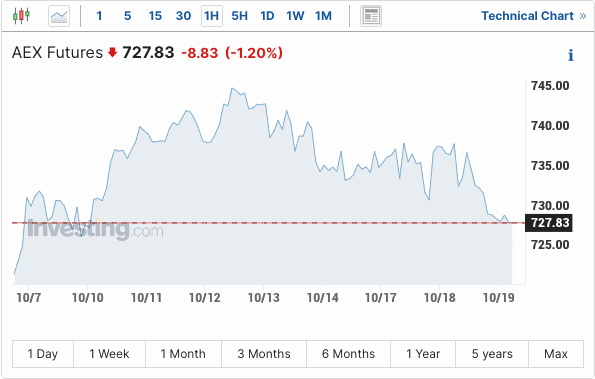Click the 730.00 axis label
Screen dimensions: 595x379
click(x=550, y=206)
